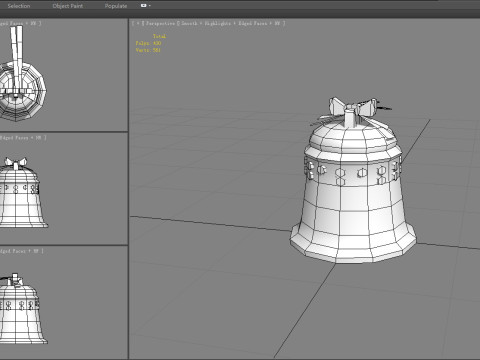Click the Polys count statistic text

pos(148,43)
